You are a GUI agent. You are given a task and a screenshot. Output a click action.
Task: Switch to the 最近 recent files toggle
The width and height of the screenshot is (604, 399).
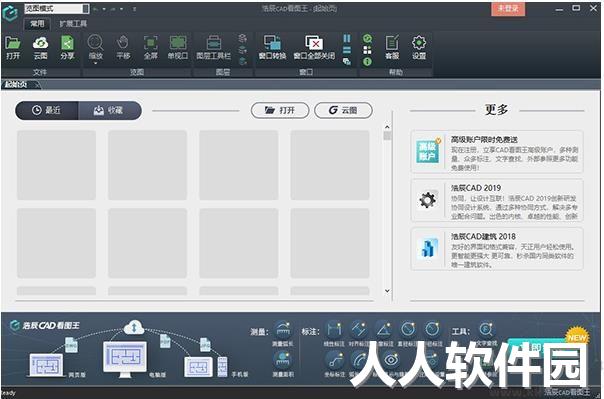click(x=47, y=111)
